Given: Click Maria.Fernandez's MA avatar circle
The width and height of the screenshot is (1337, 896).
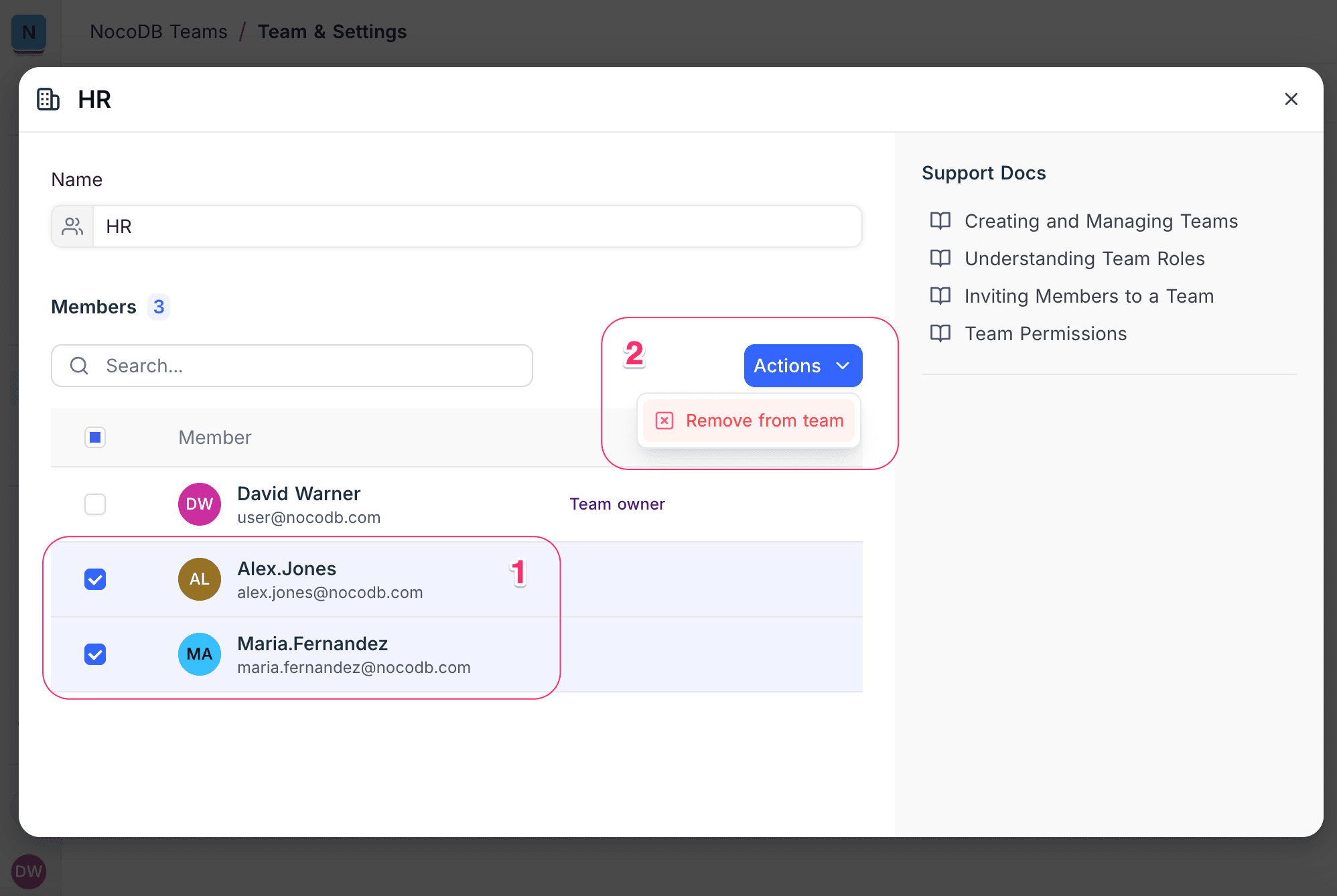Looking at the screenshot, I should tap(199, 654).
